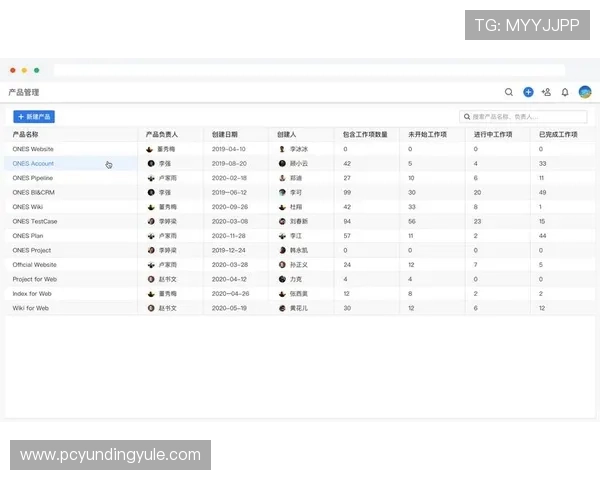The width and height of the screenshot is (600, 480).
Task: Open the ONES Website product
Action: tap(33, 149)
